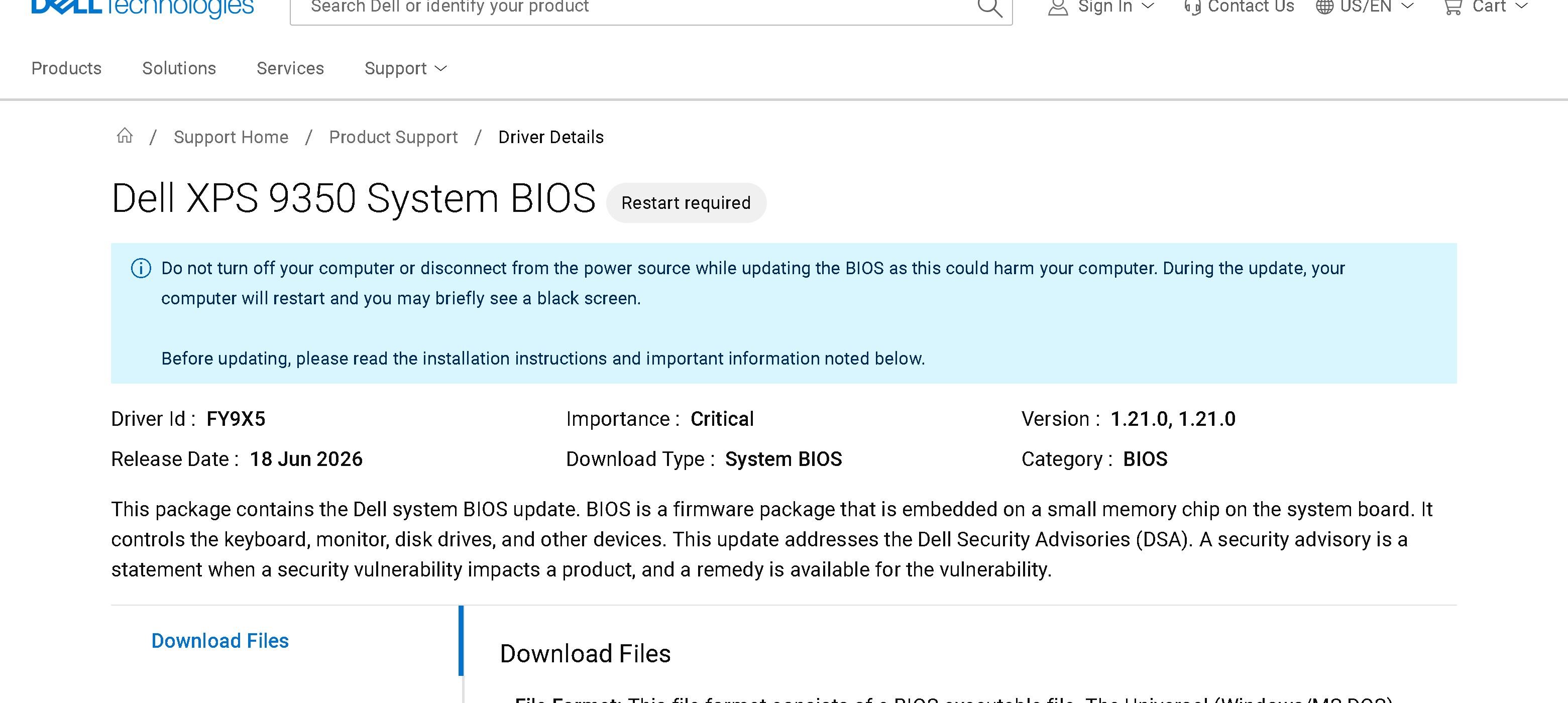The image size is (1568, 703).
Task: Open the shopping cart icon
Action: [x=1453, y=8]
